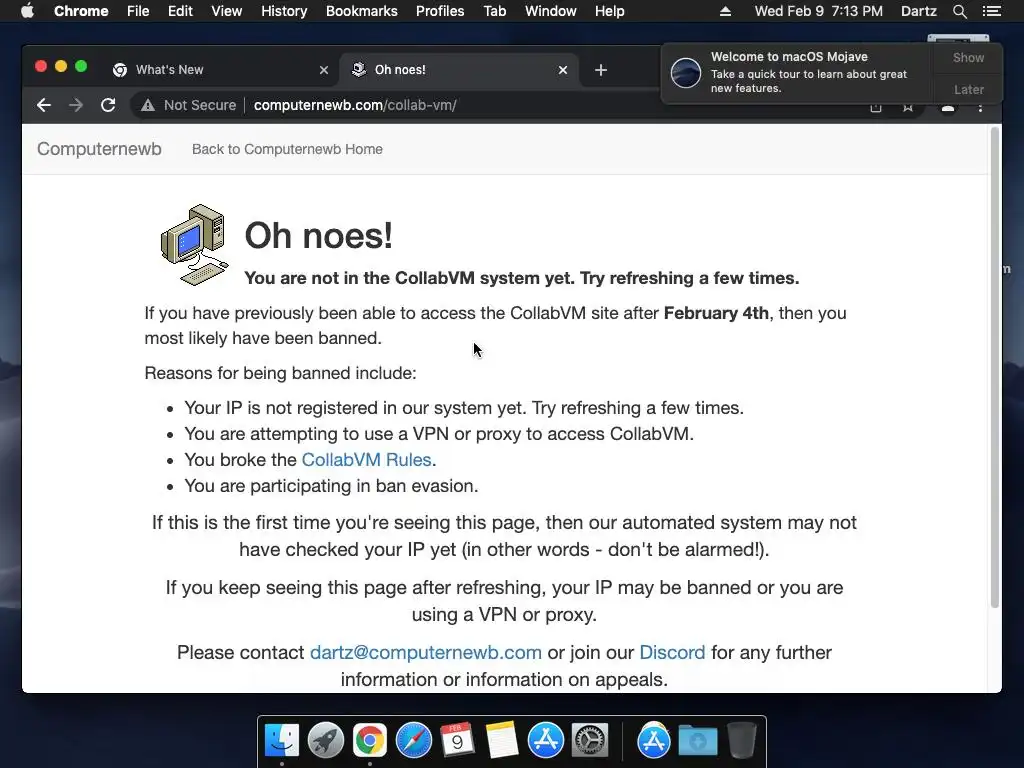
Task: Close the What's New tab
Action: [x=323, y=70]
